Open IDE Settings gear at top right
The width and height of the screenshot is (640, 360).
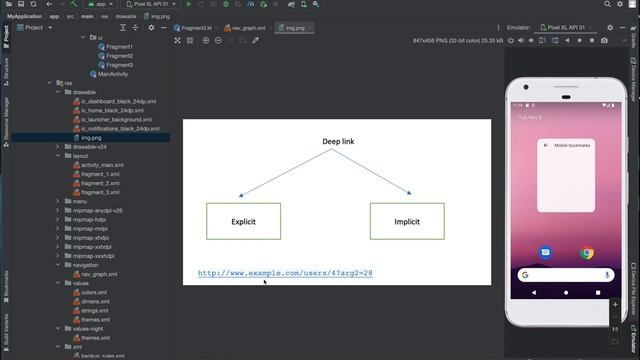click(x=620, y=4)
